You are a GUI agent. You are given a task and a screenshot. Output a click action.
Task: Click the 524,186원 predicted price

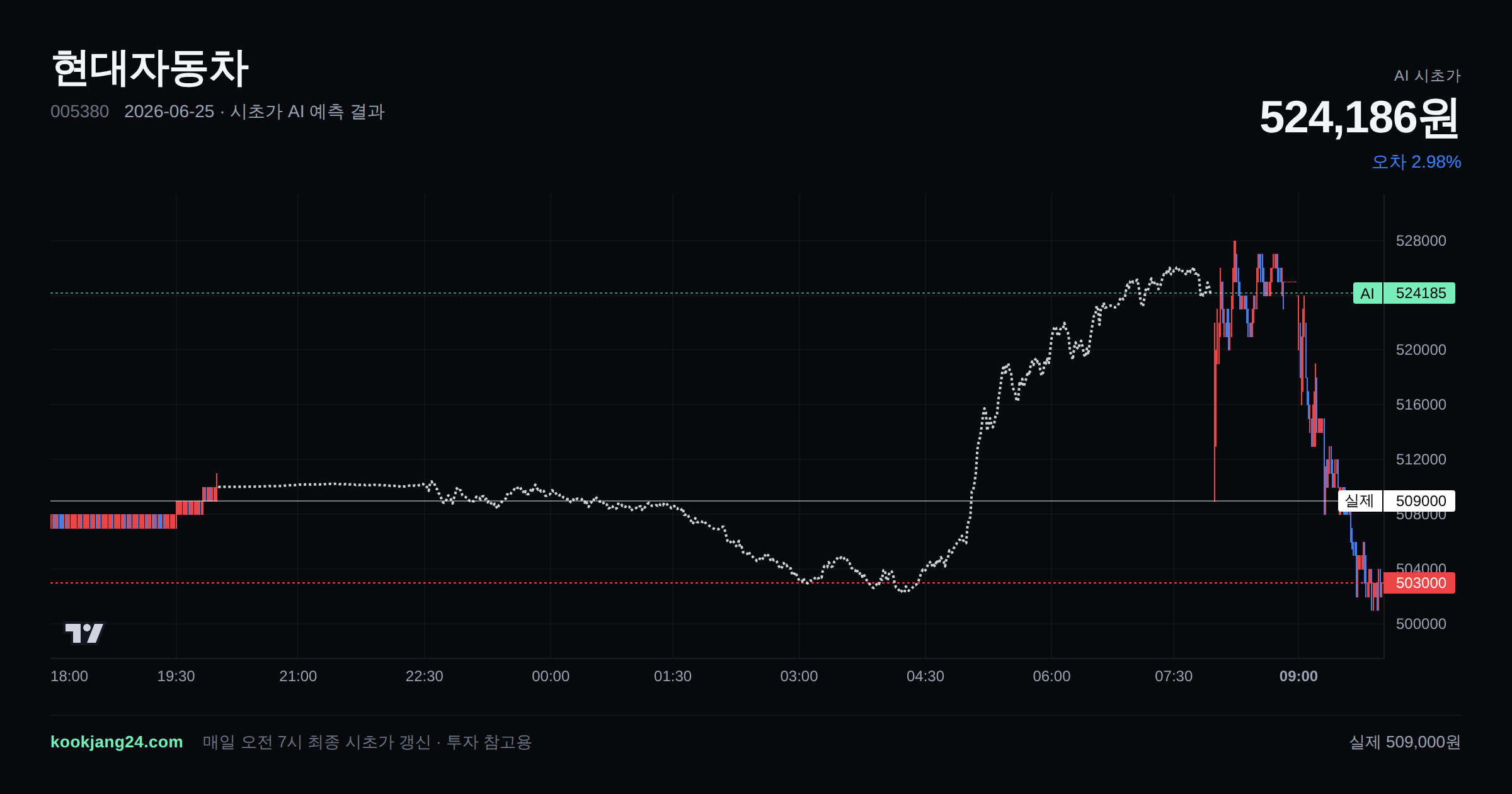point(1359,118)
